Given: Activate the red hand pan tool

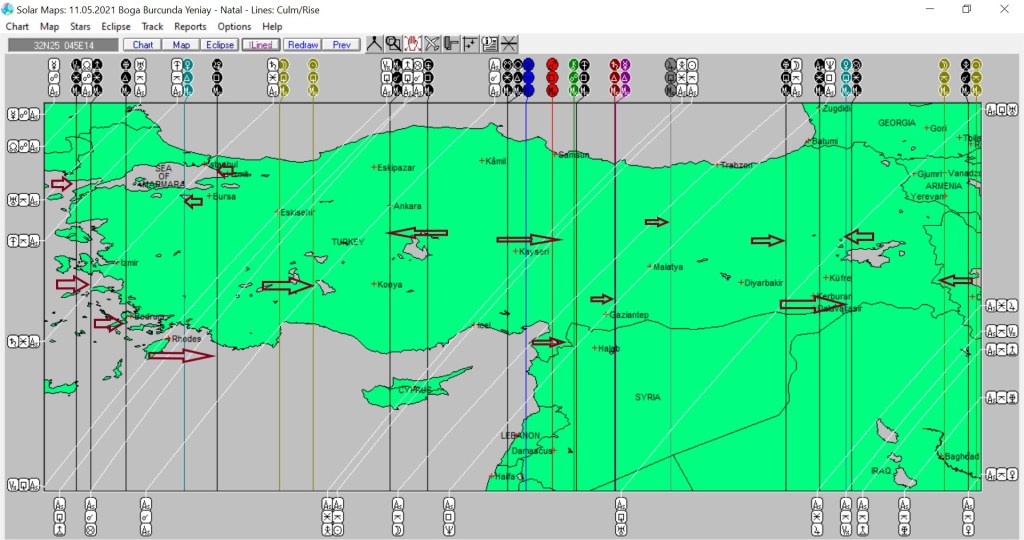Looking at the screenshot, I should [413, 44].
